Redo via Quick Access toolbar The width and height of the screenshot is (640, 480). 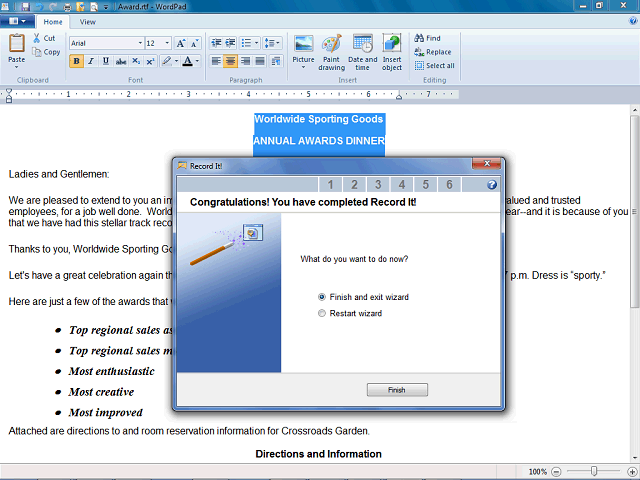pyautogui.click(x=53, y=7)
